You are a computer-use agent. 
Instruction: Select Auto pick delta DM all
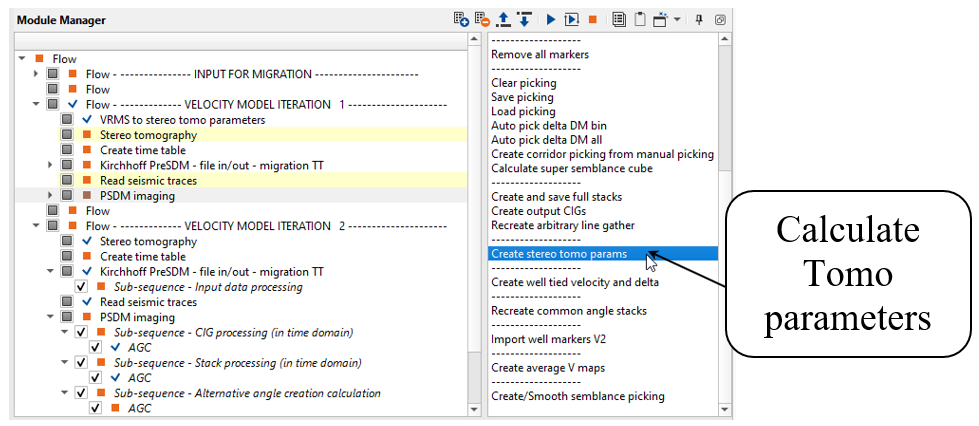pos(548,140)
